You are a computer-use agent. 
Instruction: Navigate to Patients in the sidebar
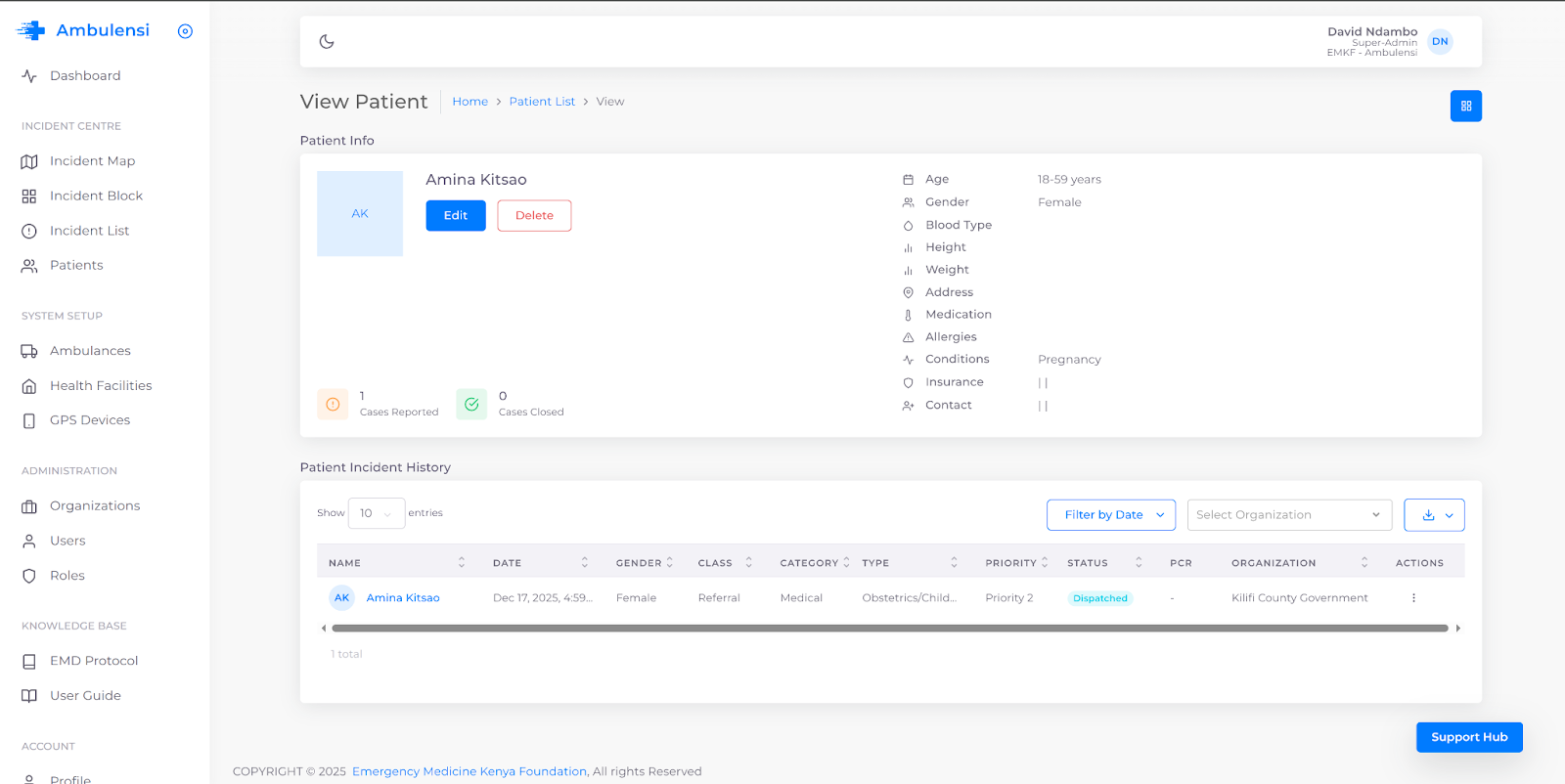76,265
